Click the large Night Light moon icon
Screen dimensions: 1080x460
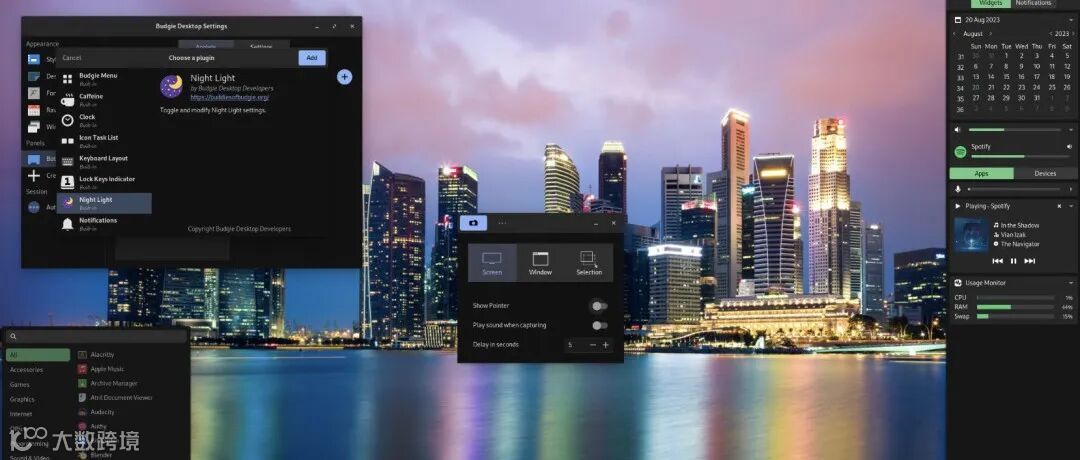coord(172,86)
